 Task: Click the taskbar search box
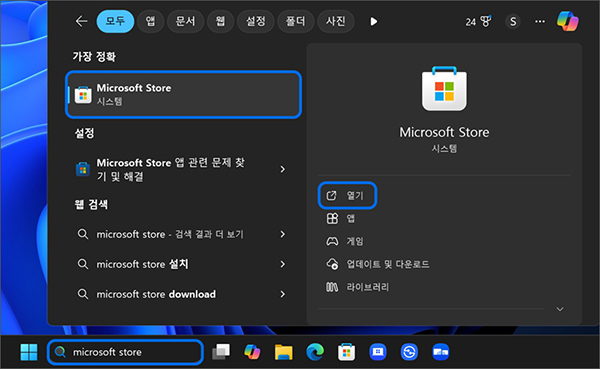tap(125, 352)
